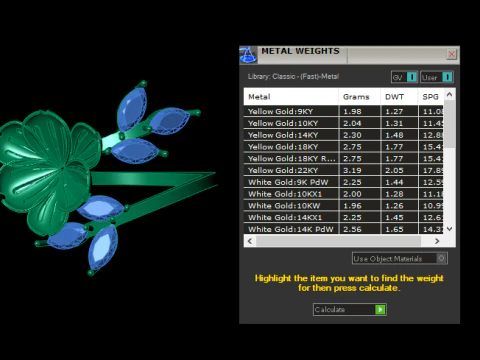Viewport: 480px width, 360px height.
Task: Click the Metal Weights scale icon
Action: 248,55
